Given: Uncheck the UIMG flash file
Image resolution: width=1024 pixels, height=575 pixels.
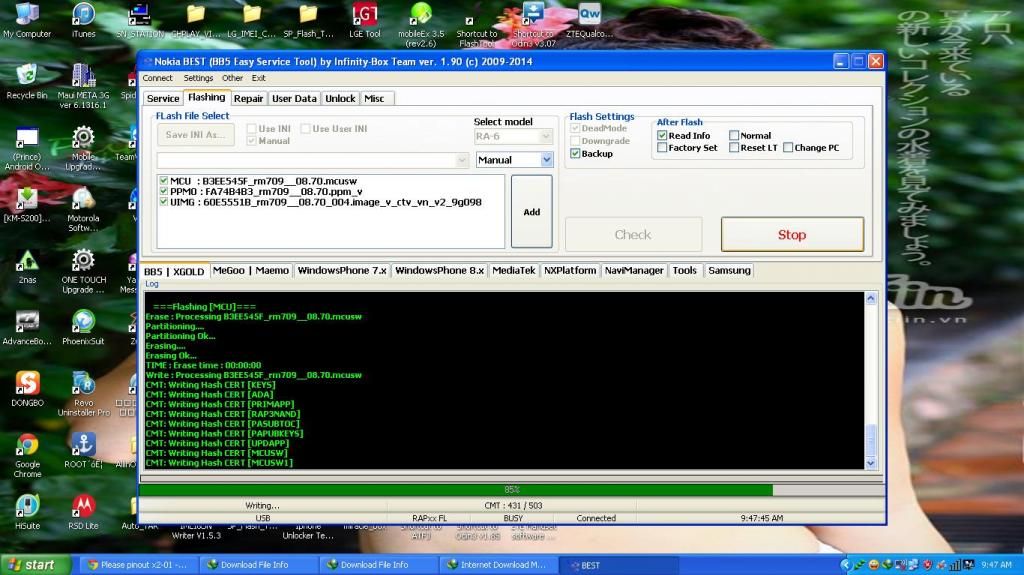Looking at the screenshot, I should 164,202.
